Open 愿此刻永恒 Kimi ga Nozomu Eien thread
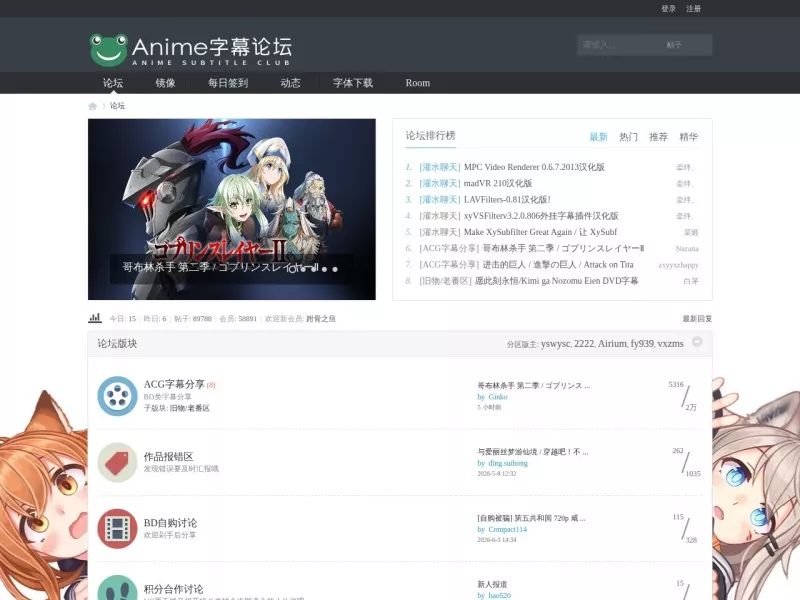The width and height of the screenshot is (800, 600). tap(556, 281)
